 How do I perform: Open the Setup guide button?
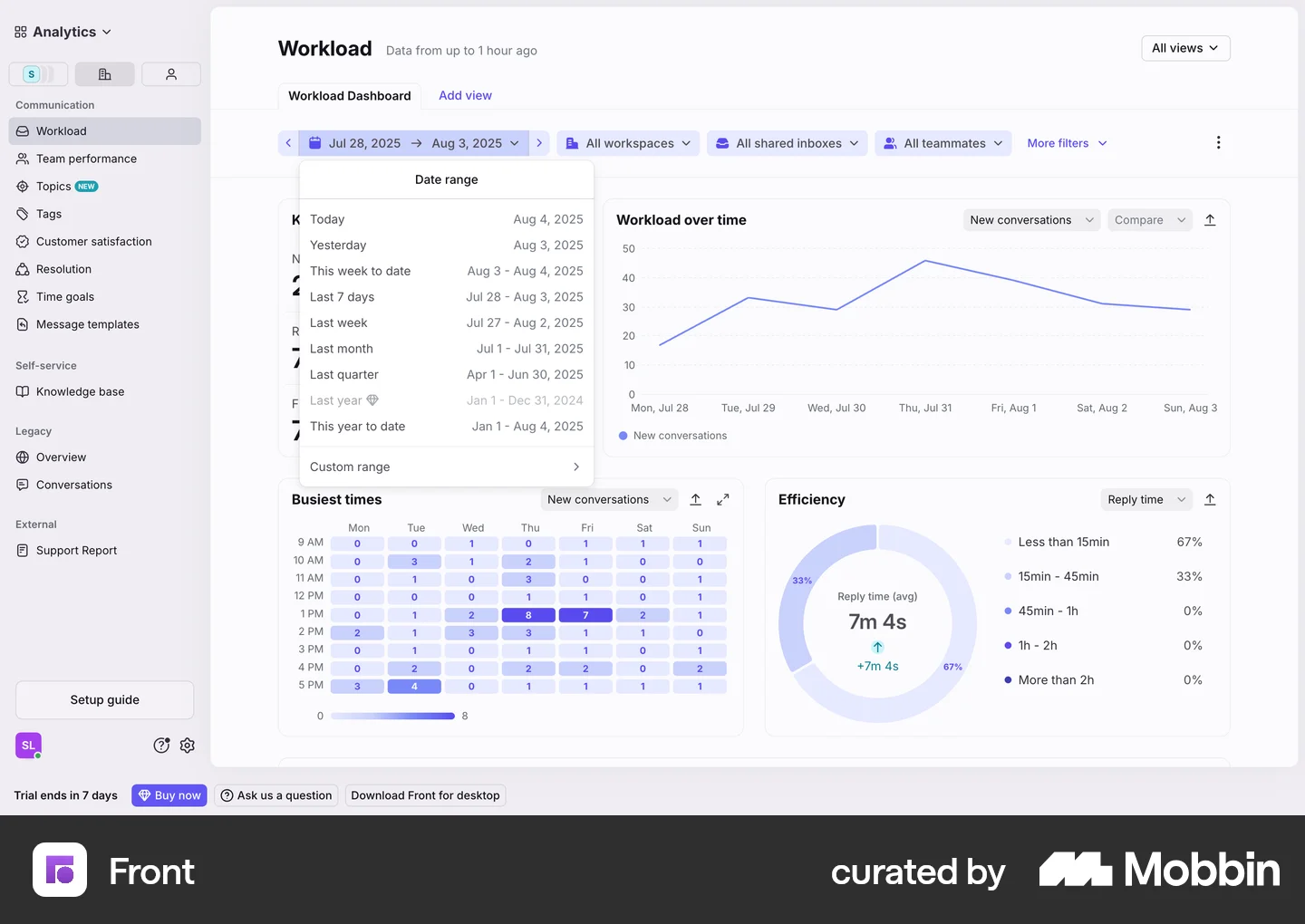click(105, 700)
